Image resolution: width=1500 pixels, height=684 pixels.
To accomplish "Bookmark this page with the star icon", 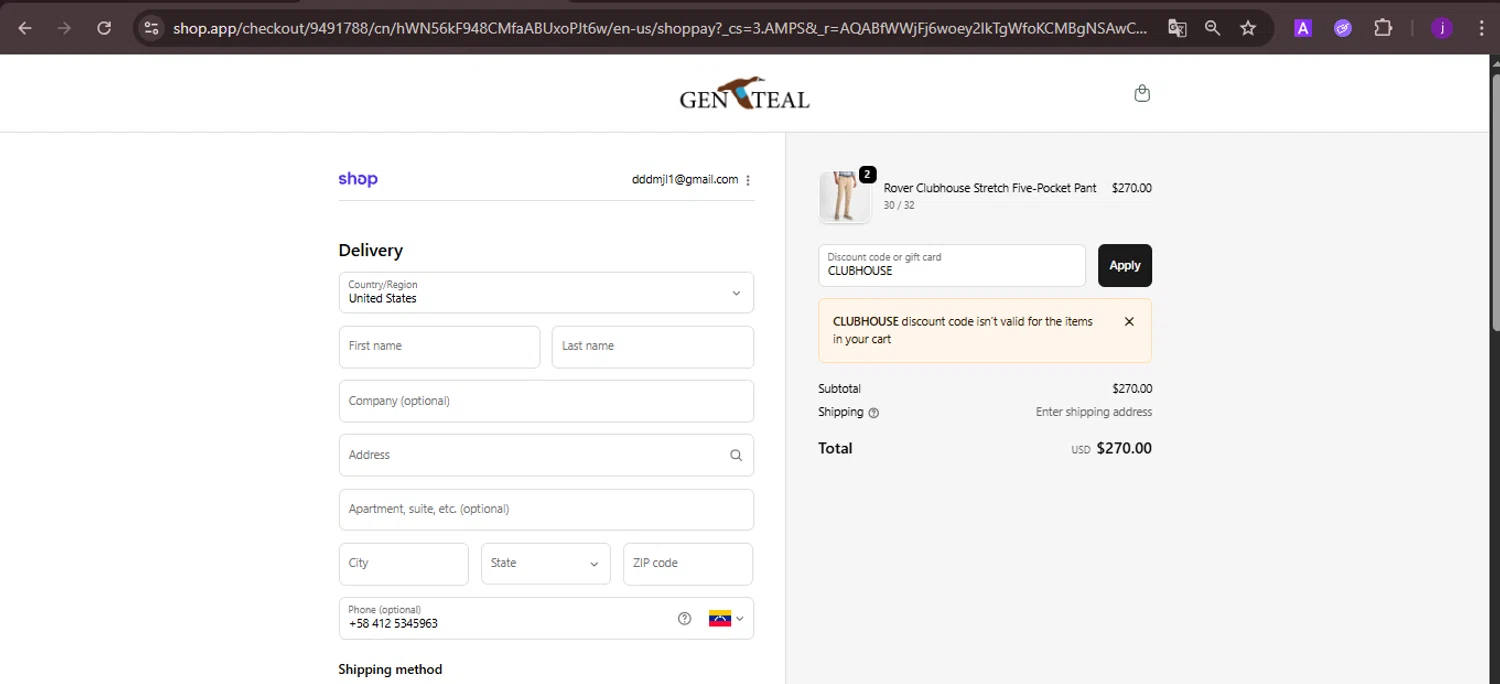I will (x=1248, y=28).
